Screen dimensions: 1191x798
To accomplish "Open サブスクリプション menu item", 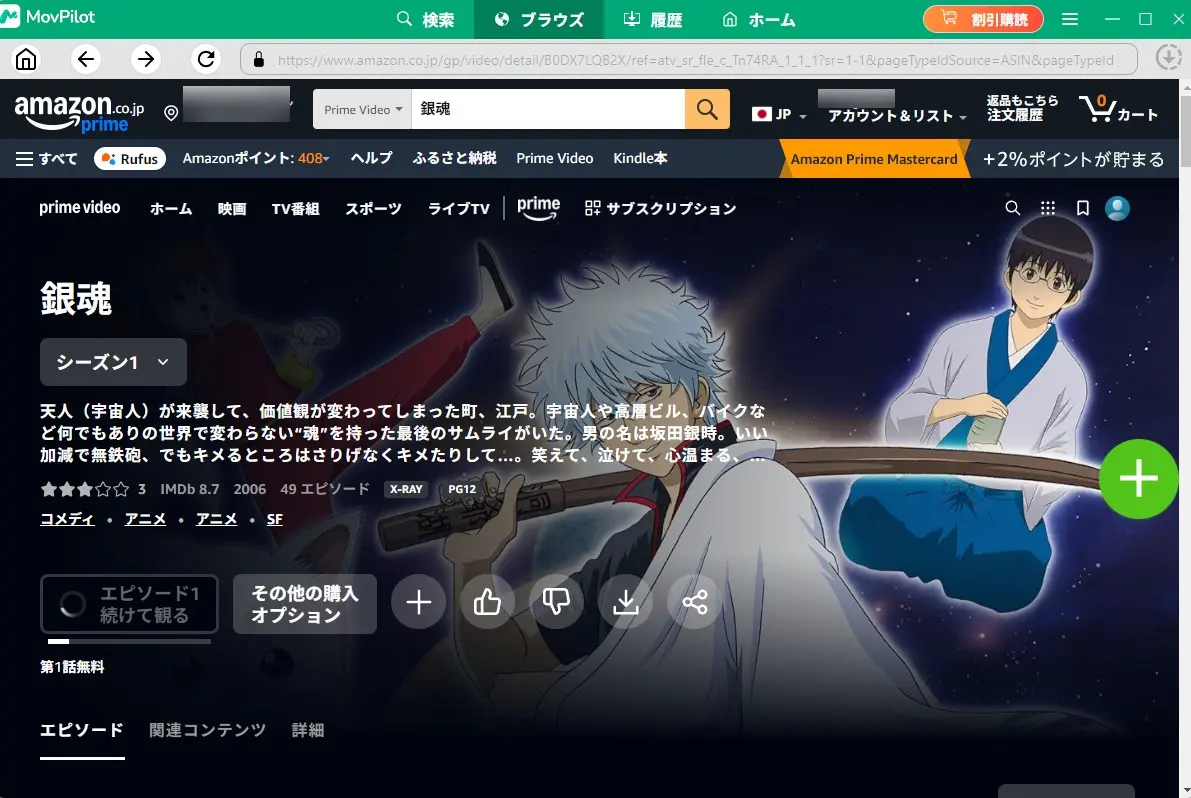I will [x=660, y=208].
